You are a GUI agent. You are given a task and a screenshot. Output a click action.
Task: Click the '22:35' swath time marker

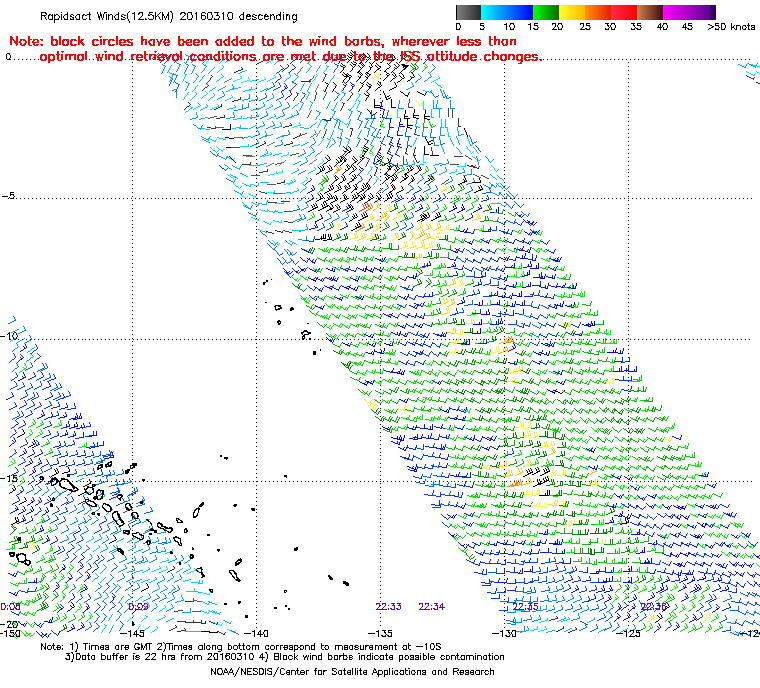click(525, 607)
